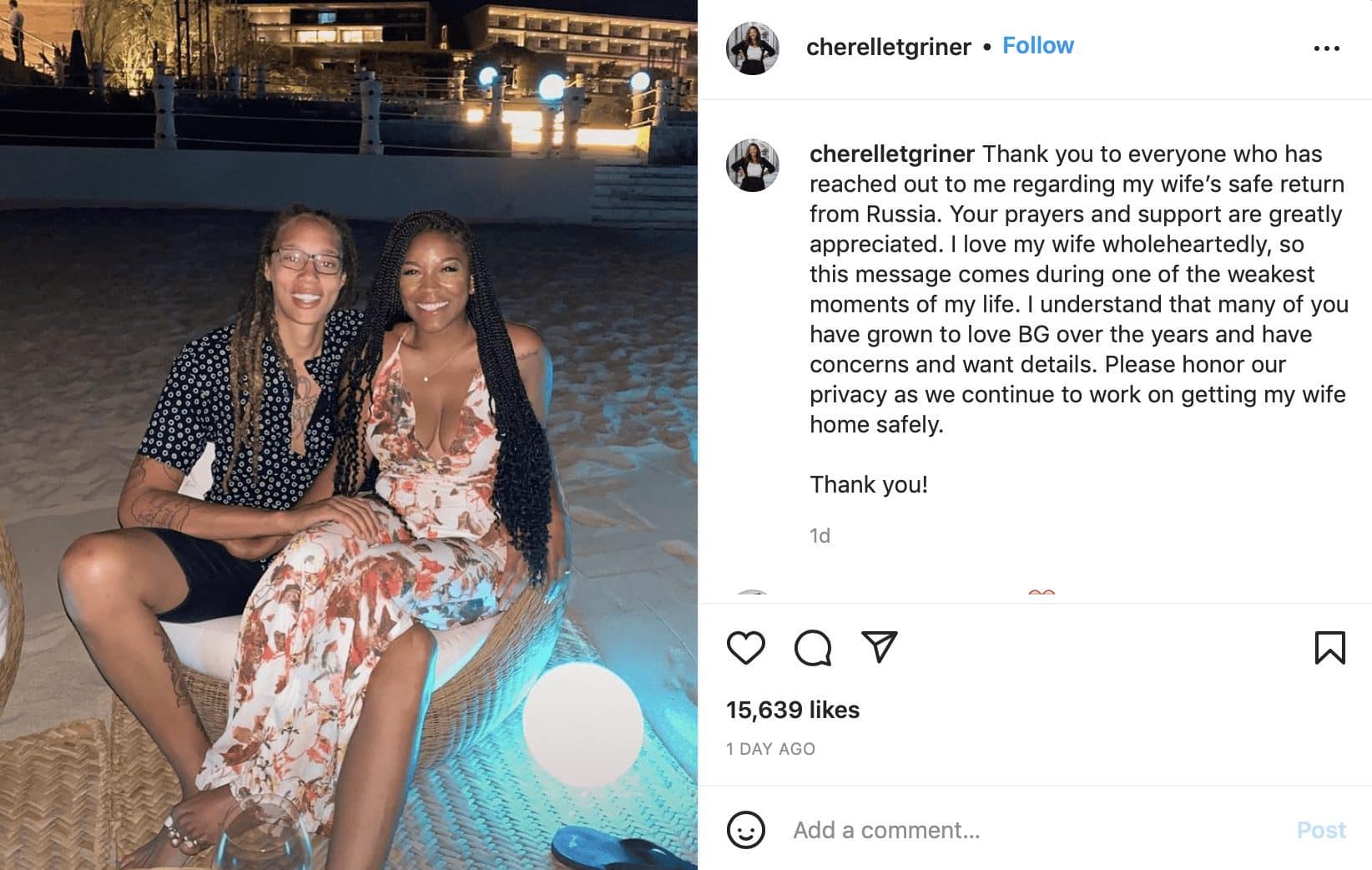Open comments via speech bubble icon
Screen dimensions: 1372x870
(x=813, y=648)
